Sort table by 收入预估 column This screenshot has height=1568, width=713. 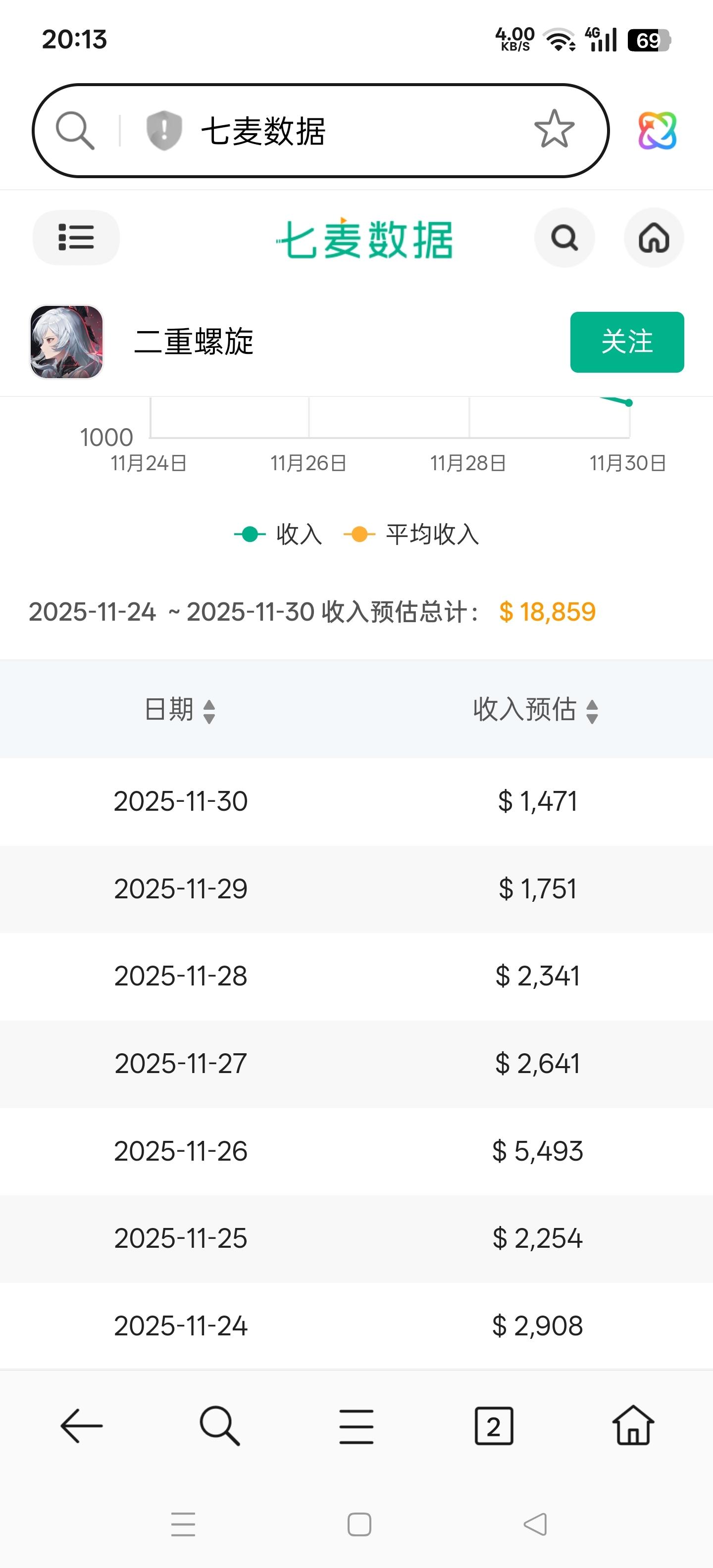point(536,710)
